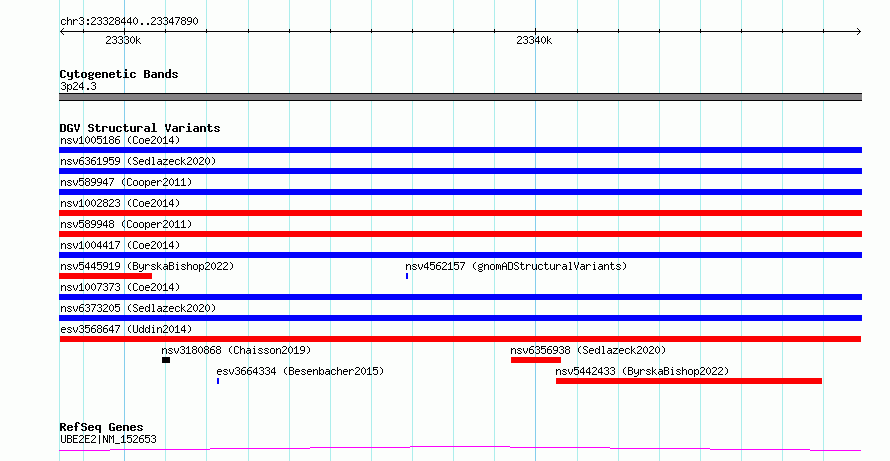Open the nsv6373205 (Sedlazeck2020) blue variant bar
This screenshot has height=461, width=890.
460,318
